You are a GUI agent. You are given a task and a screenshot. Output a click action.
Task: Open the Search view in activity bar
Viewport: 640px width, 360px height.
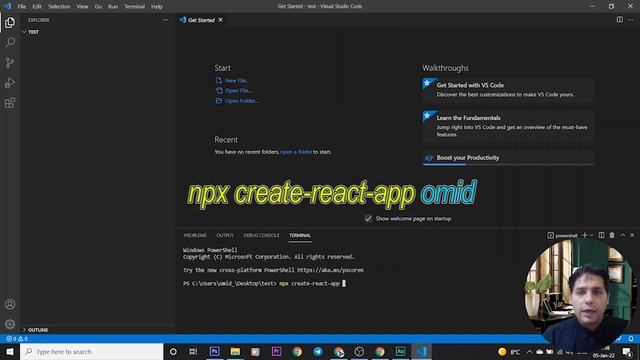[x=10, y=42]
